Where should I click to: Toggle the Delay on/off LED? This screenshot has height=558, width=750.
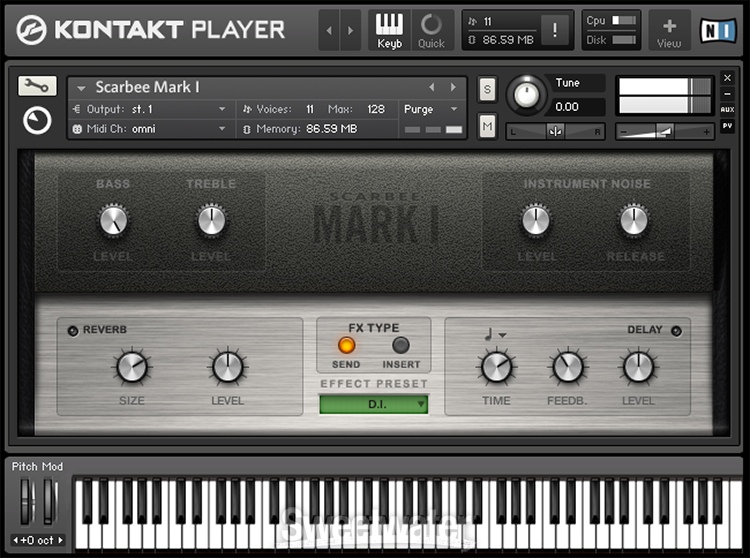pyautogui.click(x=676, y=330)
